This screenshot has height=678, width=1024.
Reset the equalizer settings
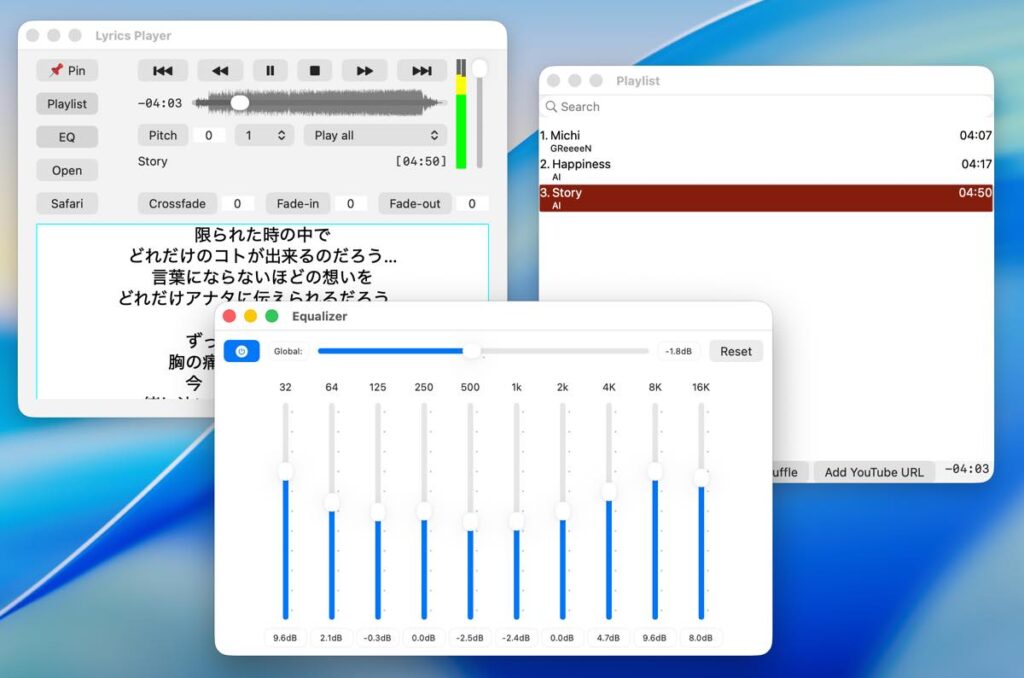tap(735, 351)
